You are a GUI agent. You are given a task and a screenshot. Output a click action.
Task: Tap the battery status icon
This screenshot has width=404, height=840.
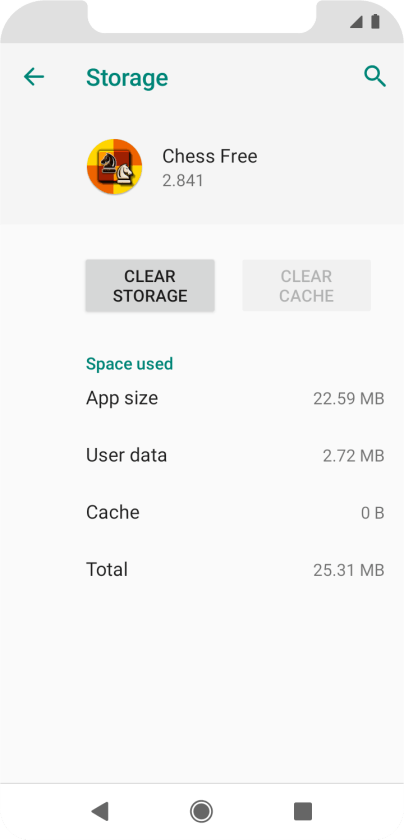(375, 21)
